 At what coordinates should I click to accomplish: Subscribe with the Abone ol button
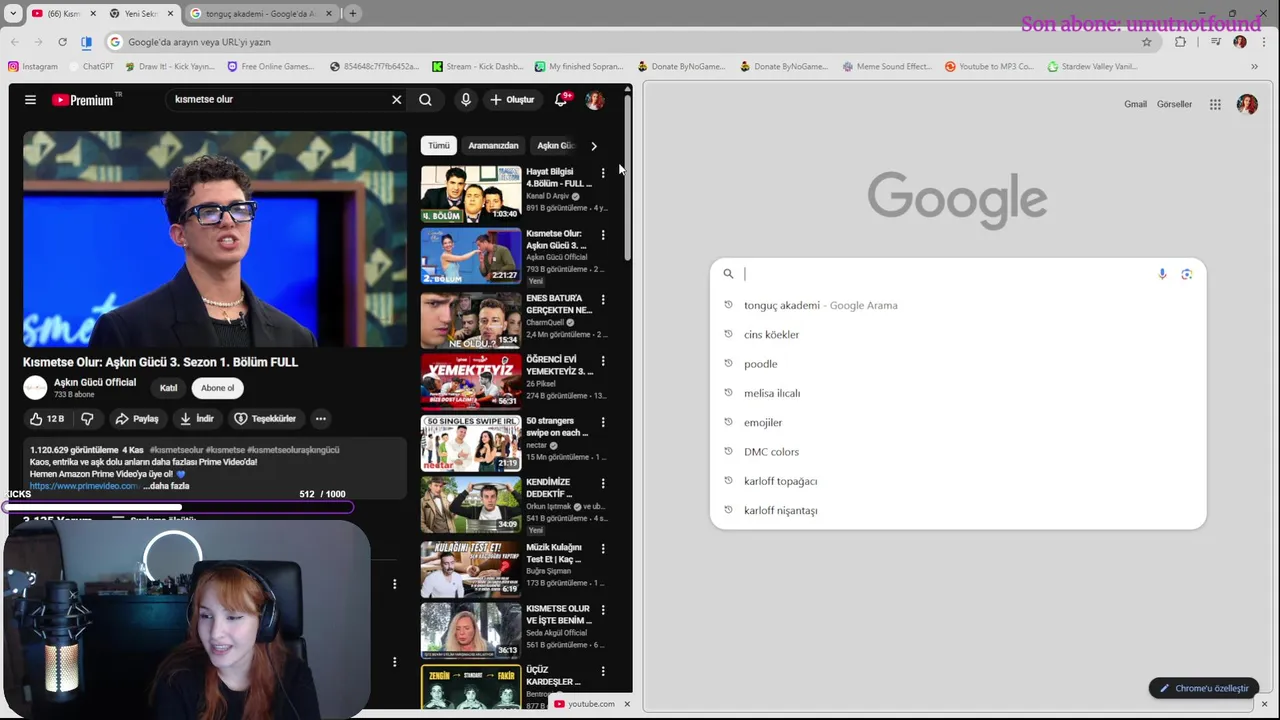coord(217,388)
